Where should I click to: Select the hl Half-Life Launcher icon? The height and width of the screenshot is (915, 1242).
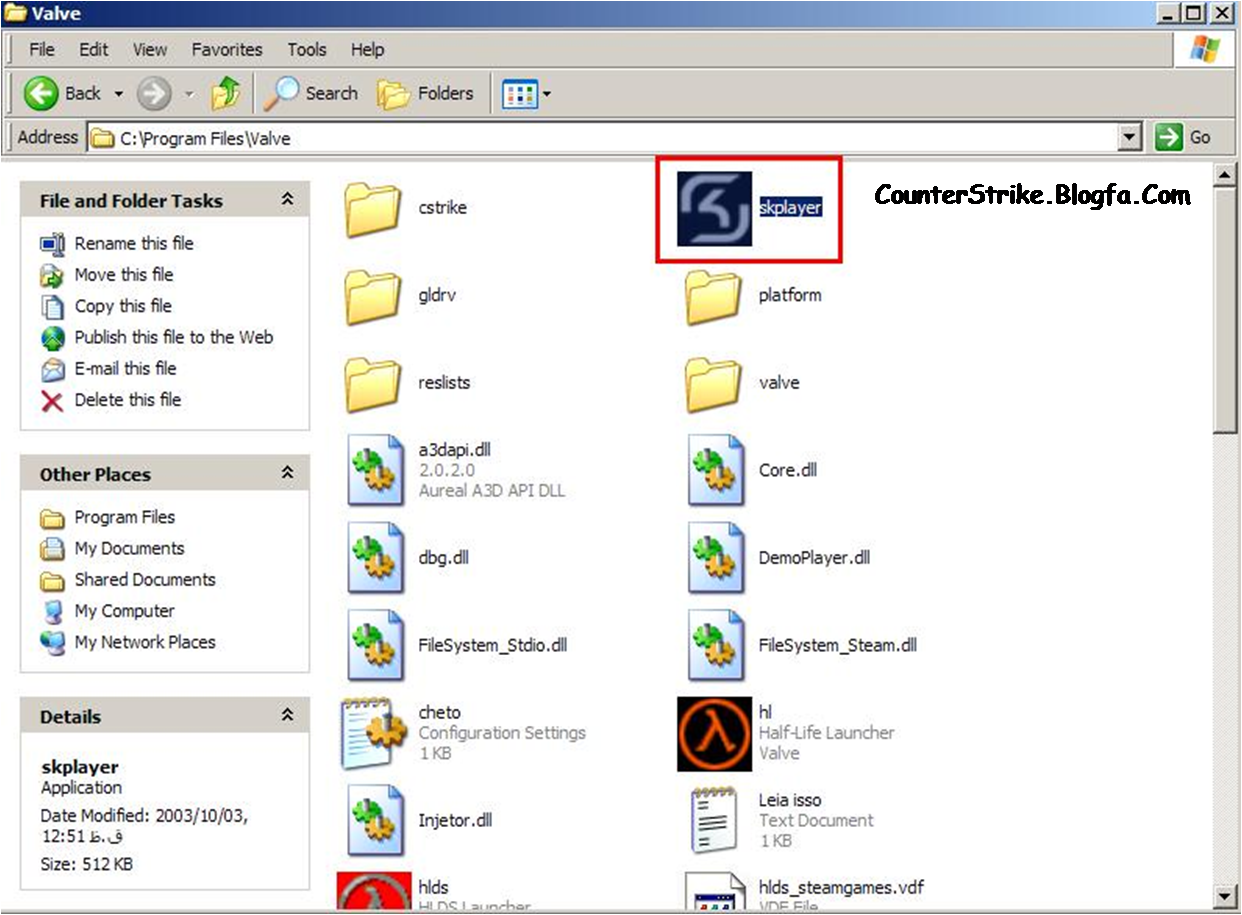click(714, 734)
